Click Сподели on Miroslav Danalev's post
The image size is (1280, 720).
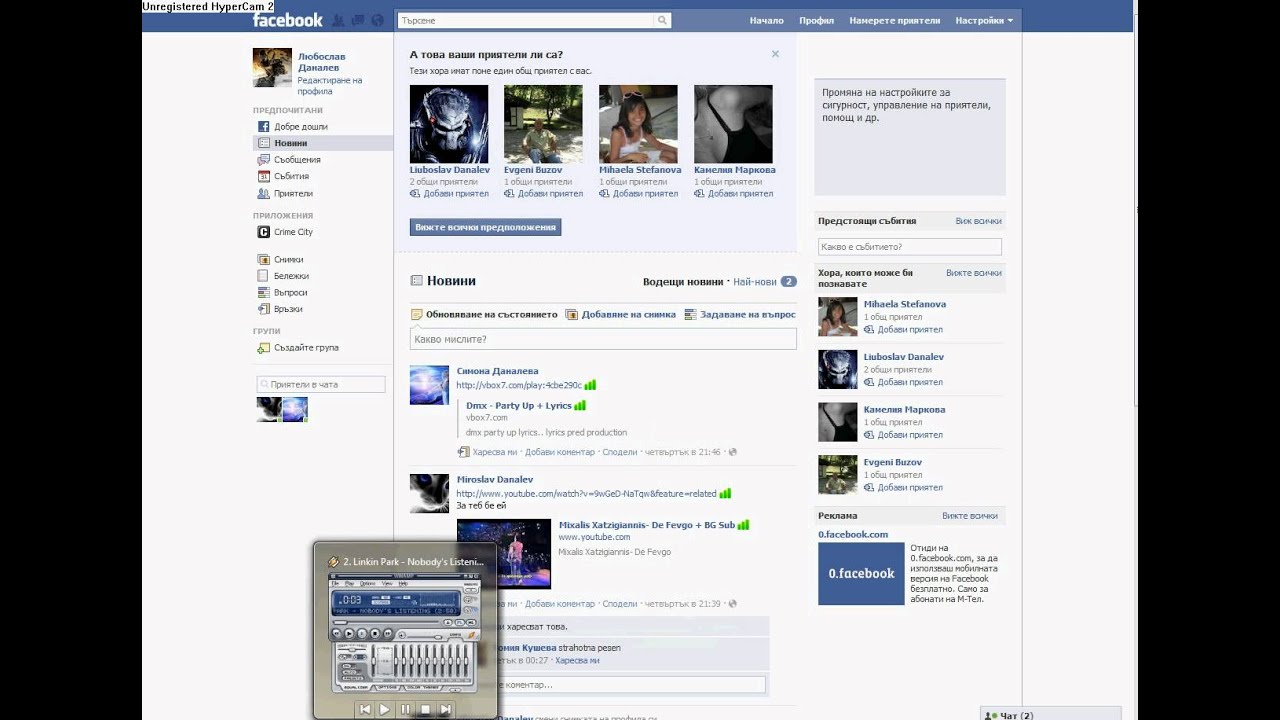point(620,604)
